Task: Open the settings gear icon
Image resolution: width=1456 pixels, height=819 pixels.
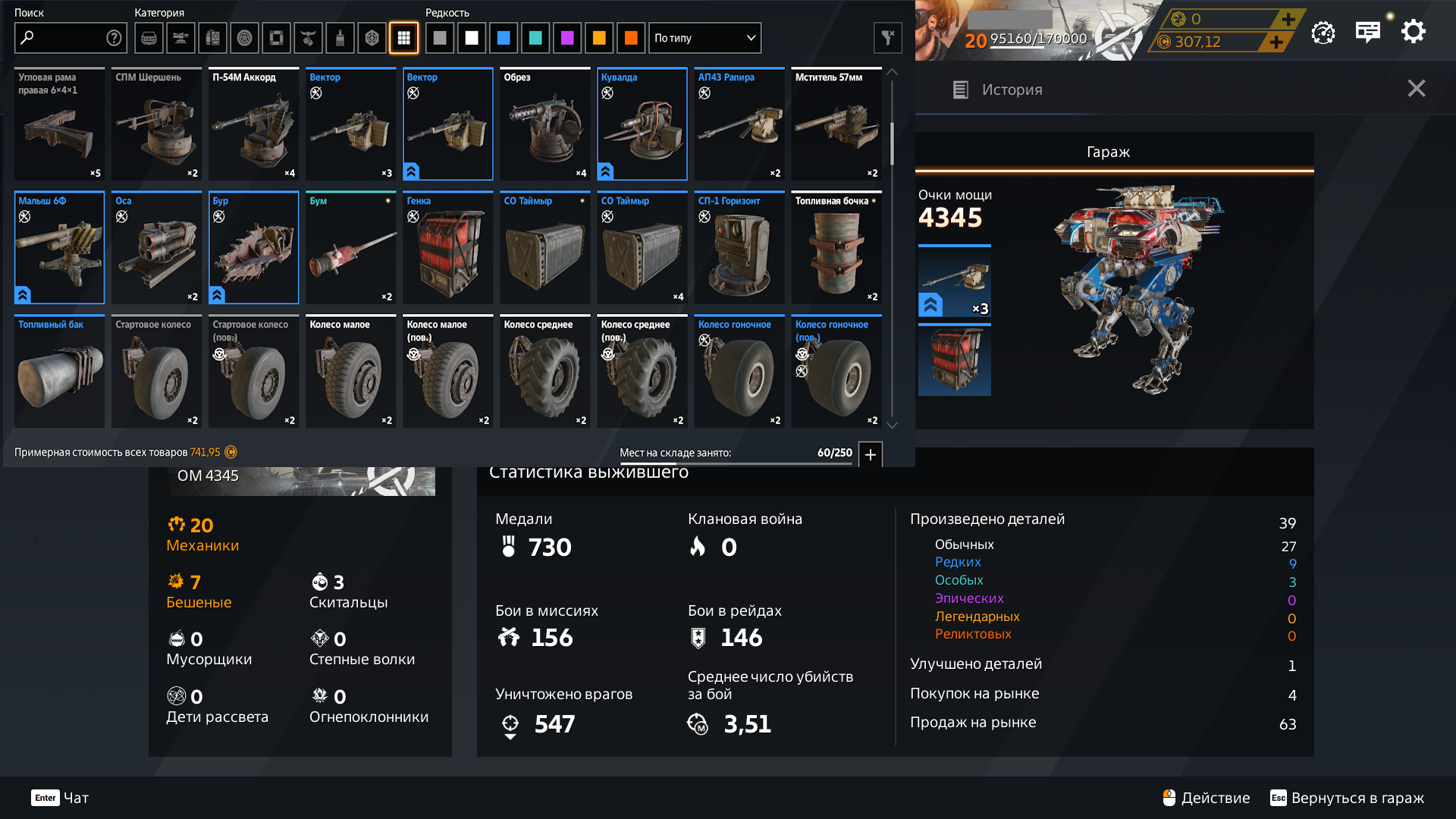Action: 1413,32
